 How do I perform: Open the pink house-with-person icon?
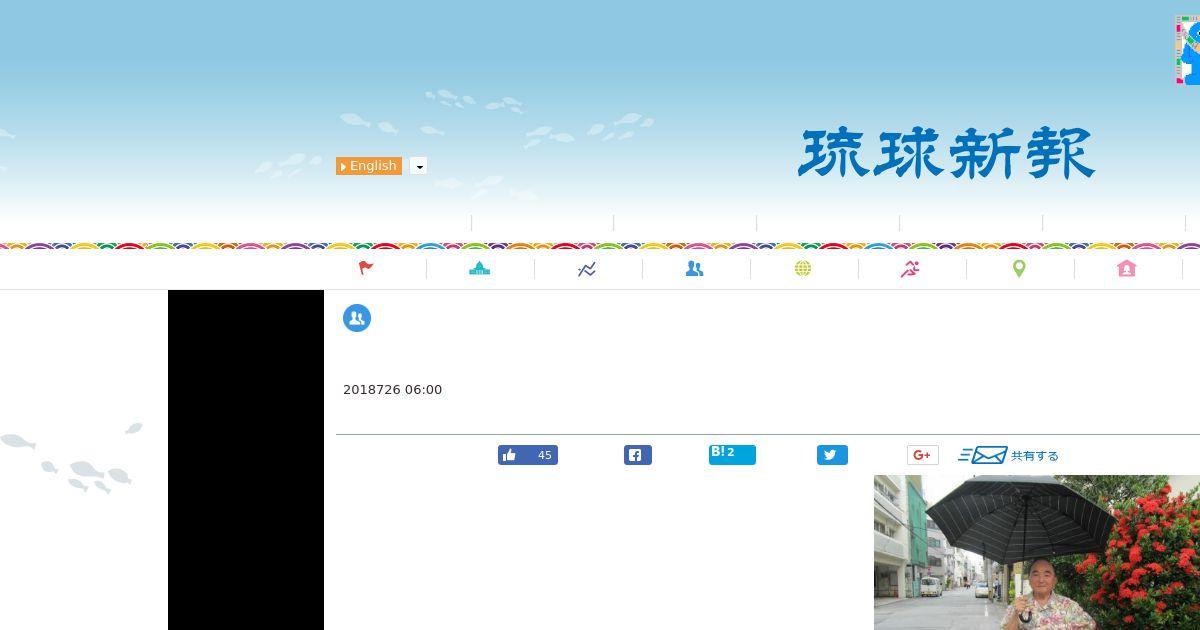(1127, 268)
